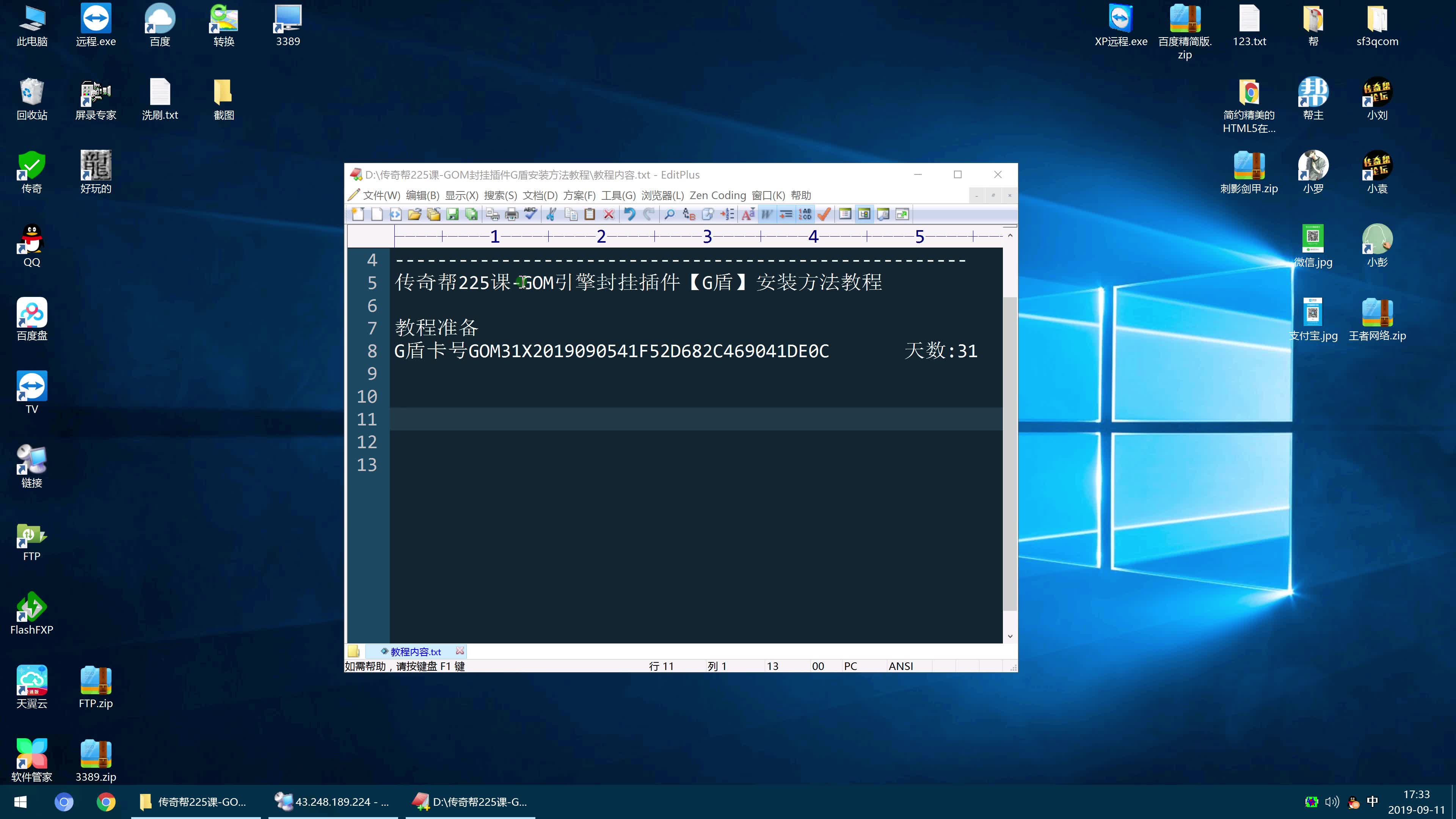The width and height of the screenshot is (1456, 819).
Task: Click the New text file icon
Action: click(x=377, y=214)
